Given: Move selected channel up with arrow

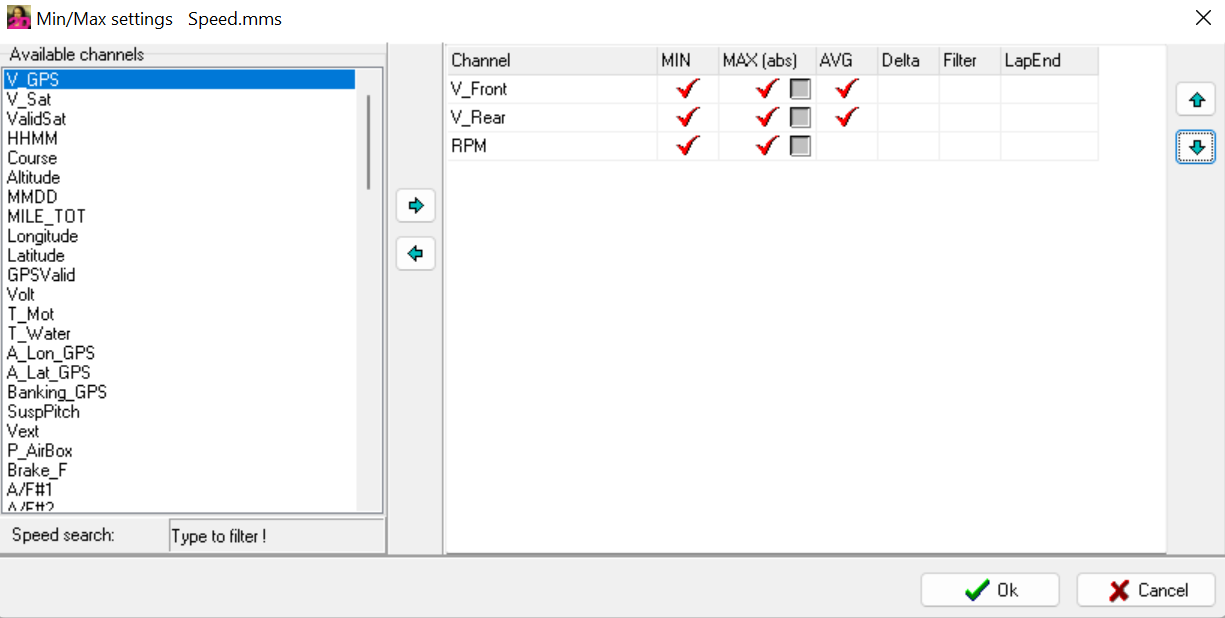Looking at the screenshot, I should click(1195, 100).
